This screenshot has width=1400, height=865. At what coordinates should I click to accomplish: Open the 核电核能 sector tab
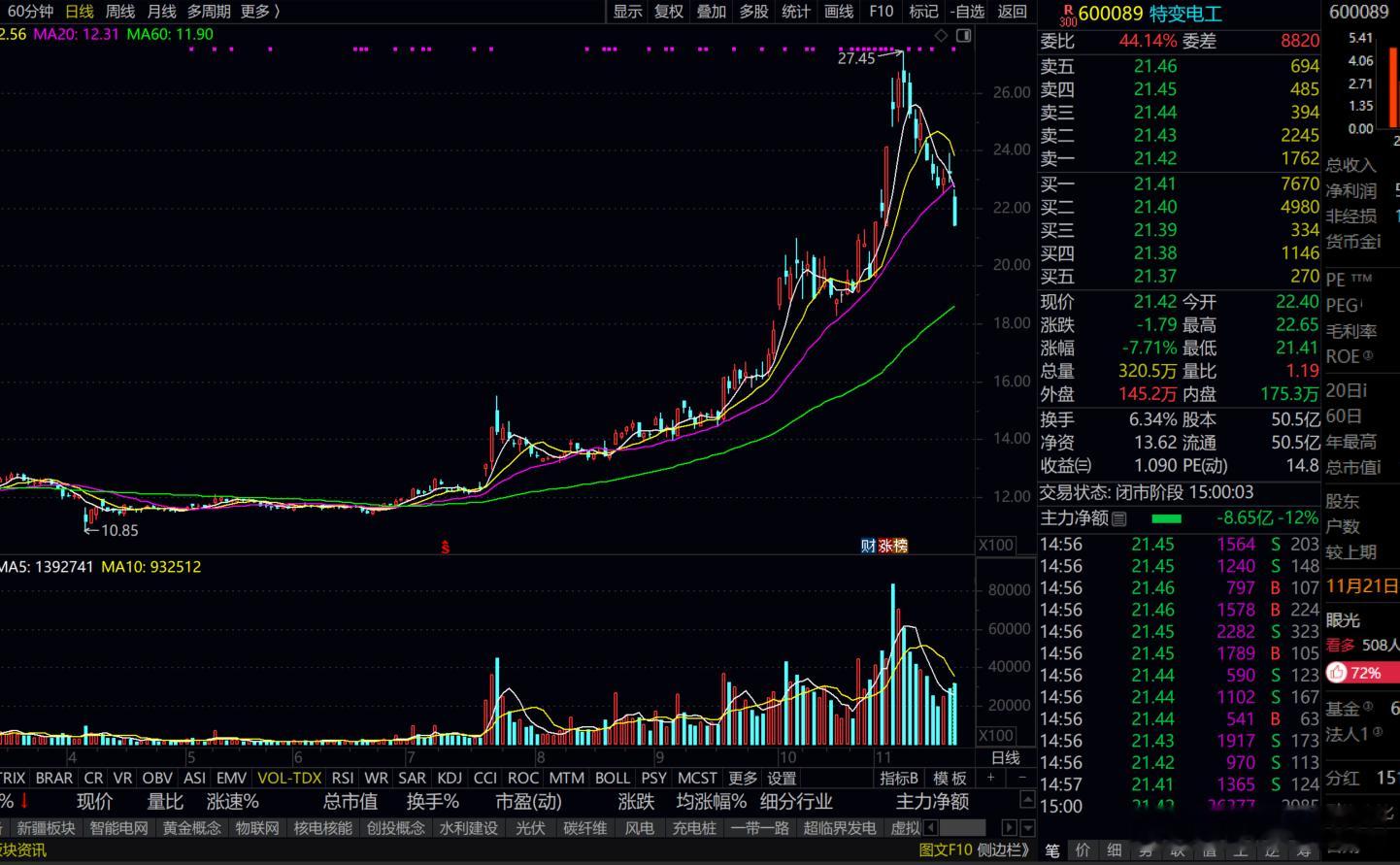click(322, 828)
